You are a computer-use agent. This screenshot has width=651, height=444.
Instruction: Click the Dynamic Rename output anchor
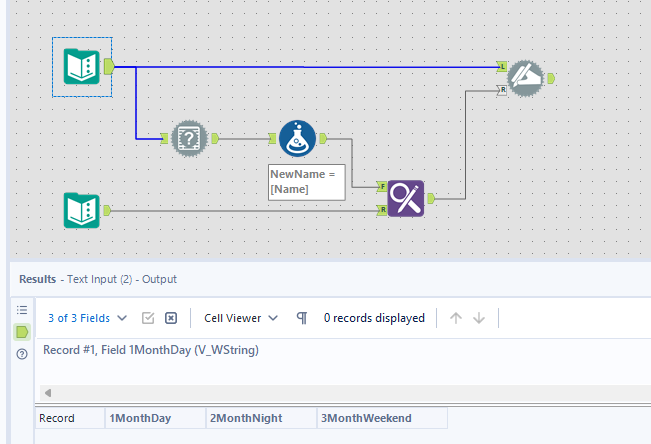(551, 78)
